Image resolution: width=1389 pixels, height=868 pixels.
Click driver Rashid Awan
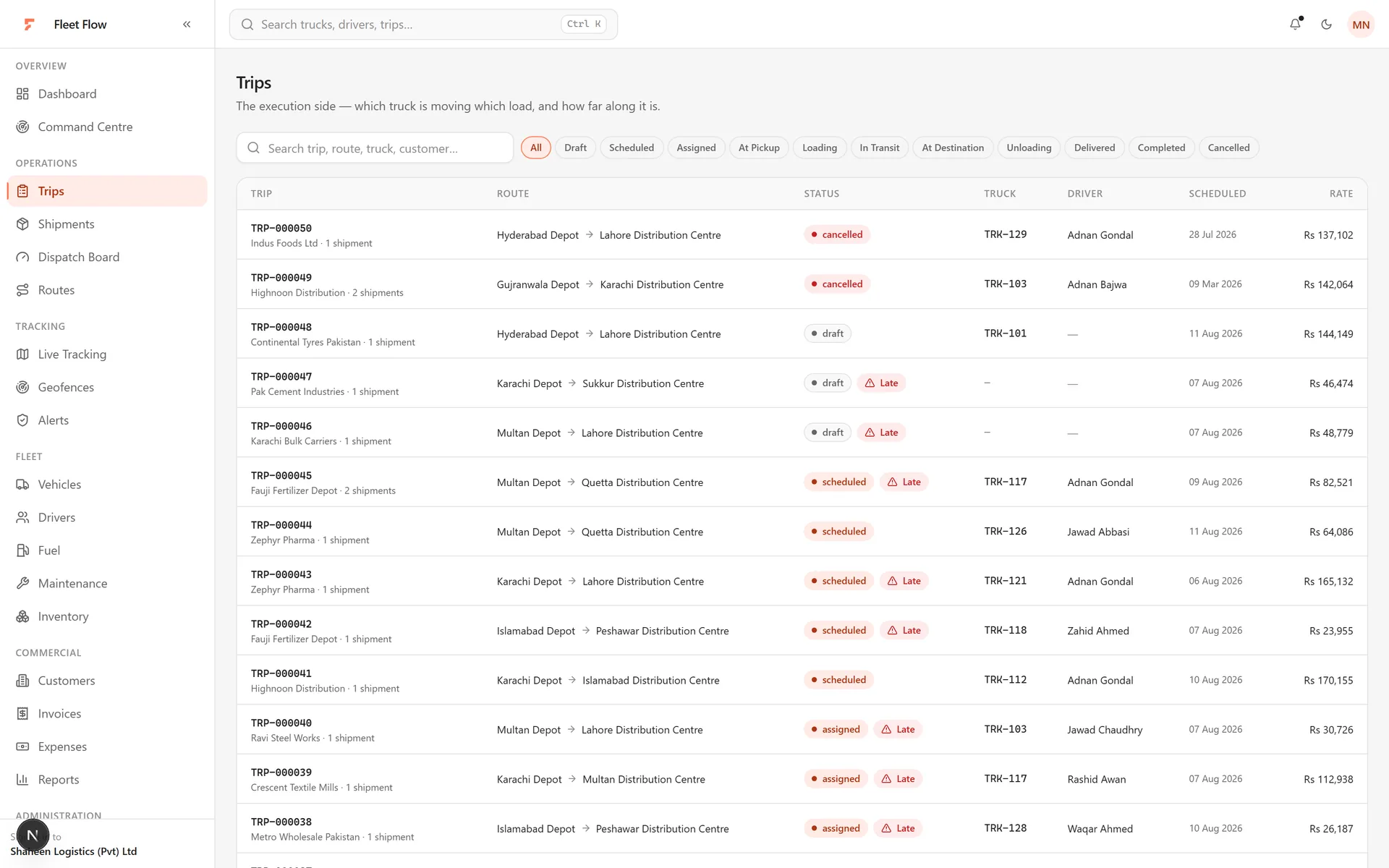coord(1097,779)
